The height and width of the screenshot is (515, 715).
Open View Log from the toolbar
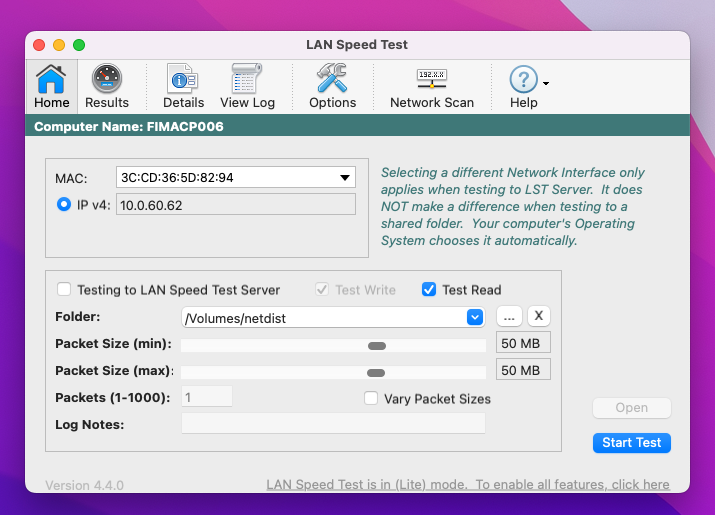pyautogui.click(x=247, y=87)
